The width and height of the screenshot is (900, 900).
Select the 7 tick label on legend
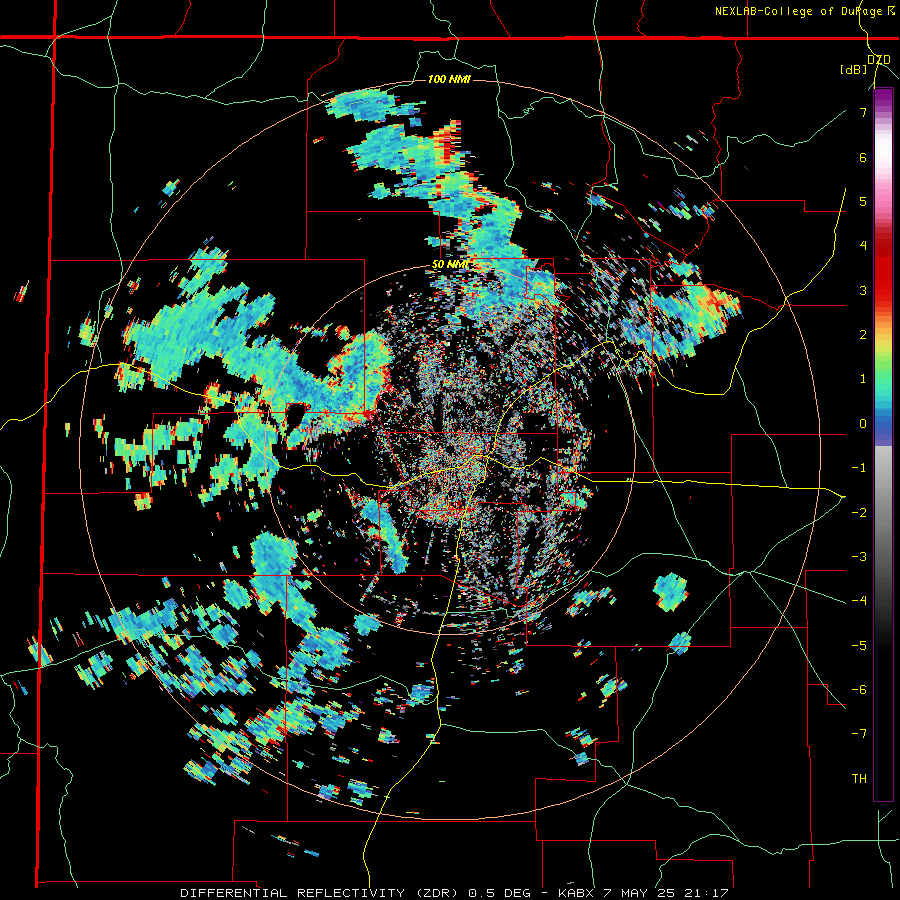pyautogui.click(x=863, y=112)
